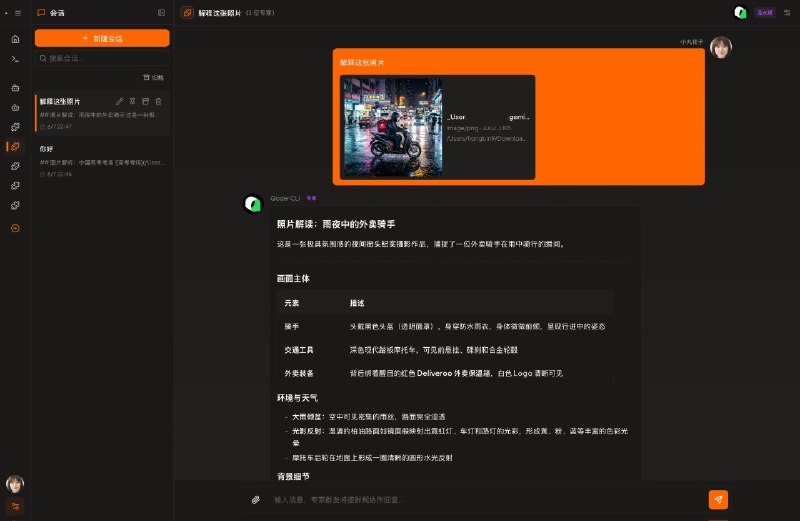Click the Qoder CLI sender name

tap(285, 198)
